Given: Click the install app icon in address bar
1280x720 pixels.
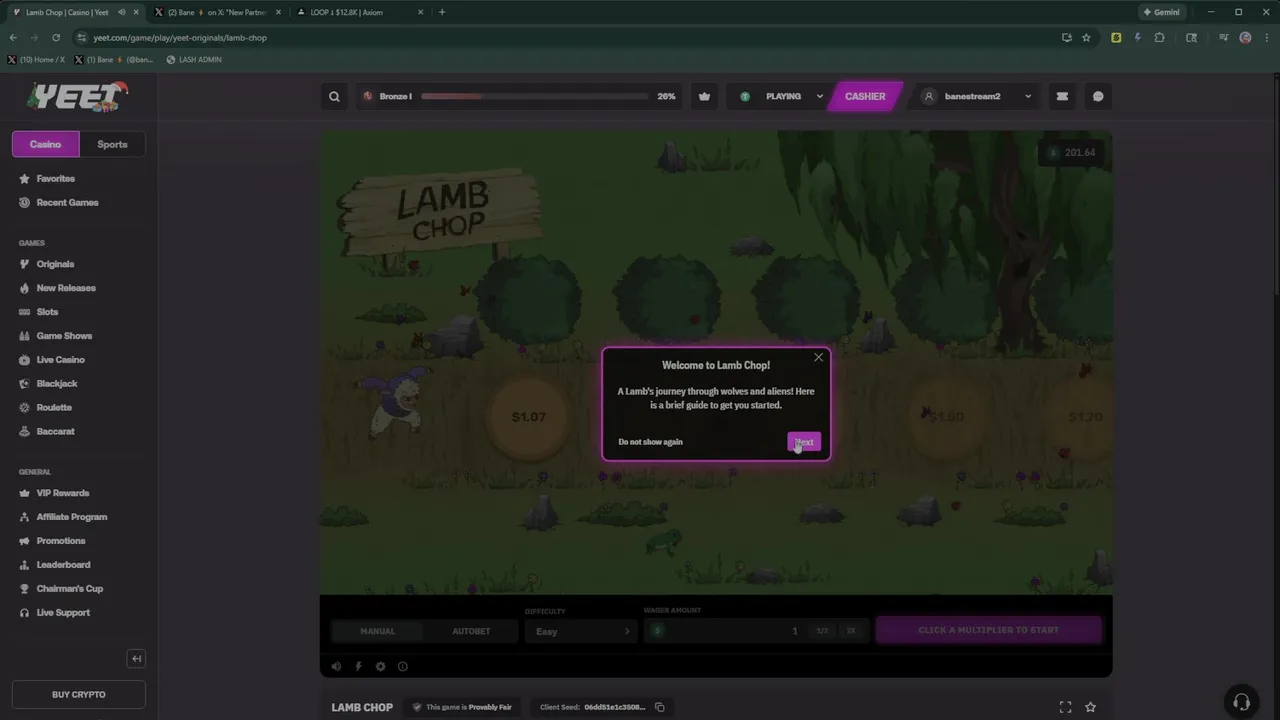Looking at the screenshot, I should (x=1066, y=37).
